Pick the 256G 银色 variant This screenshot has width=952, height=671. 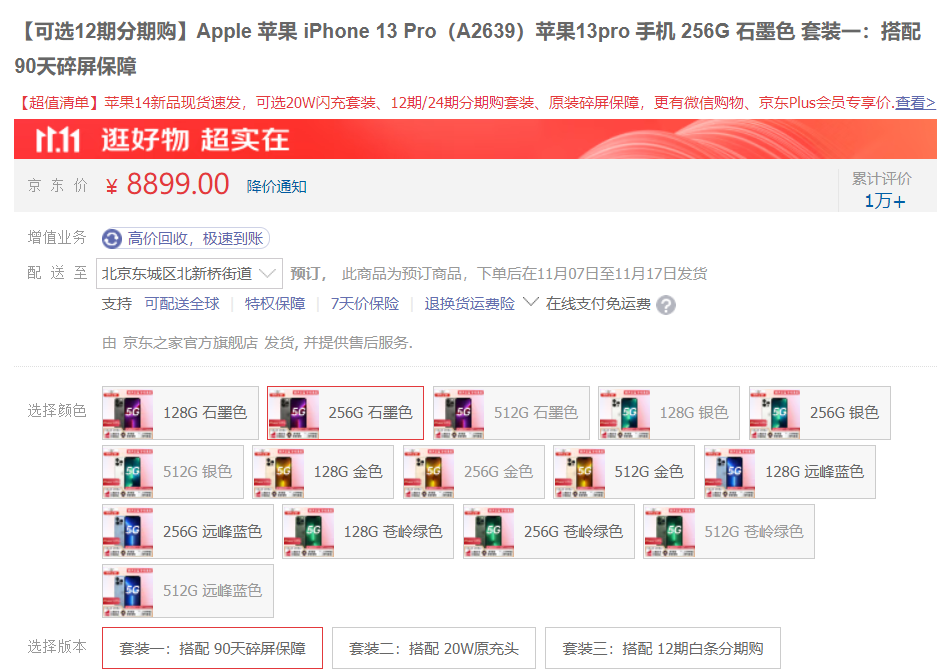click(x=820, y=413)
